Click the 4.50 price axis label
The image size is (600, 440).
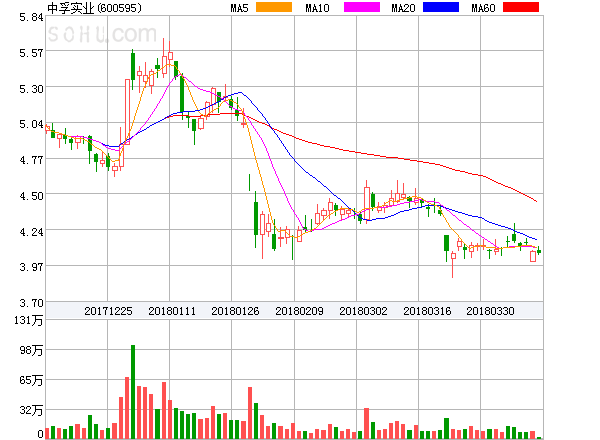pyautogui.click(x=31, y=196)
